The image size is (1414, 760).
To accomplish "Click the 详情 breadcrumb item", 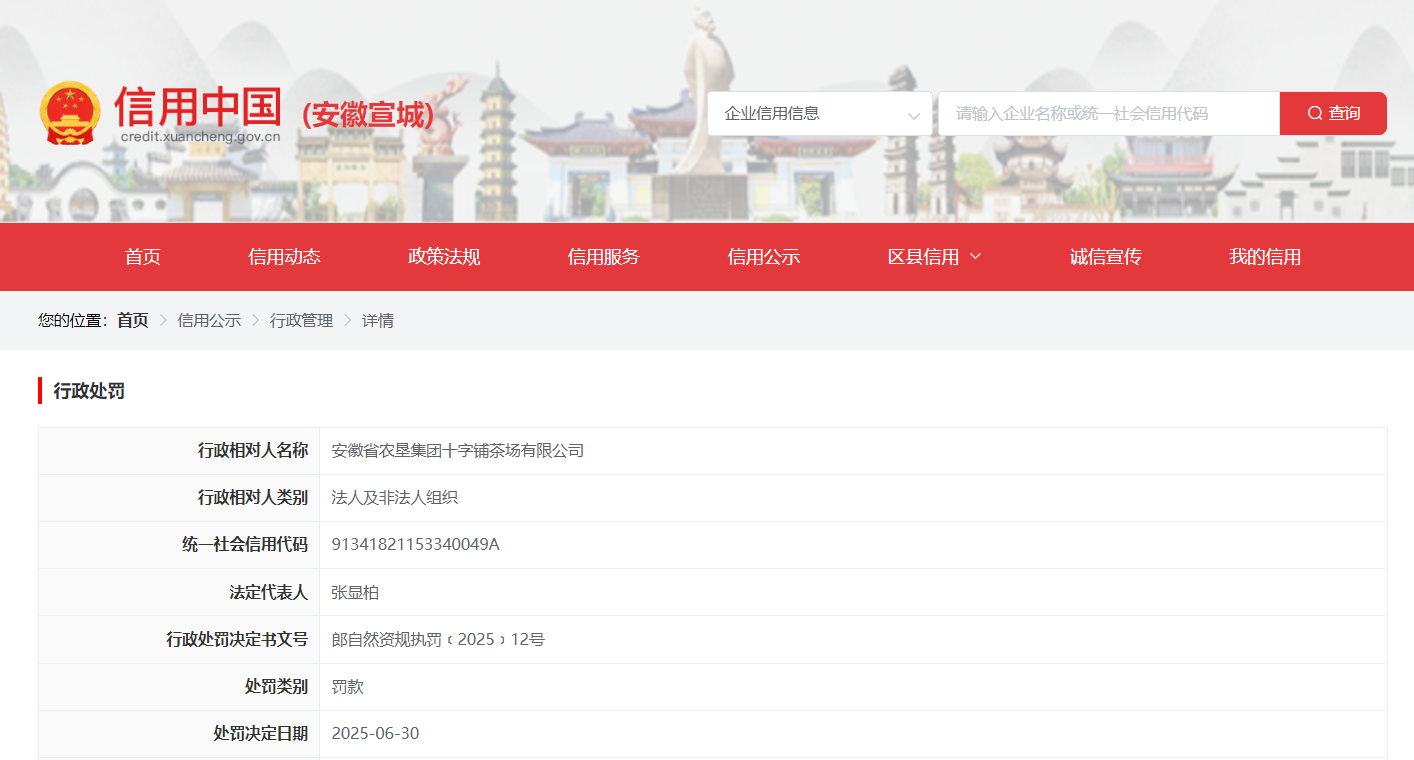I will click(378, 320).
